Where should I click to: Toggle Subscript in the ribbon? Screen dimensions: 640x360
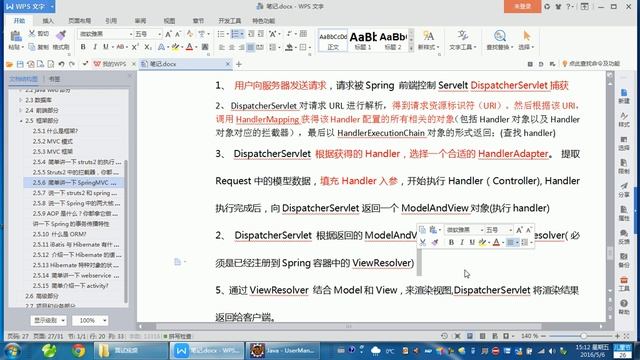[x=148, y=47]
